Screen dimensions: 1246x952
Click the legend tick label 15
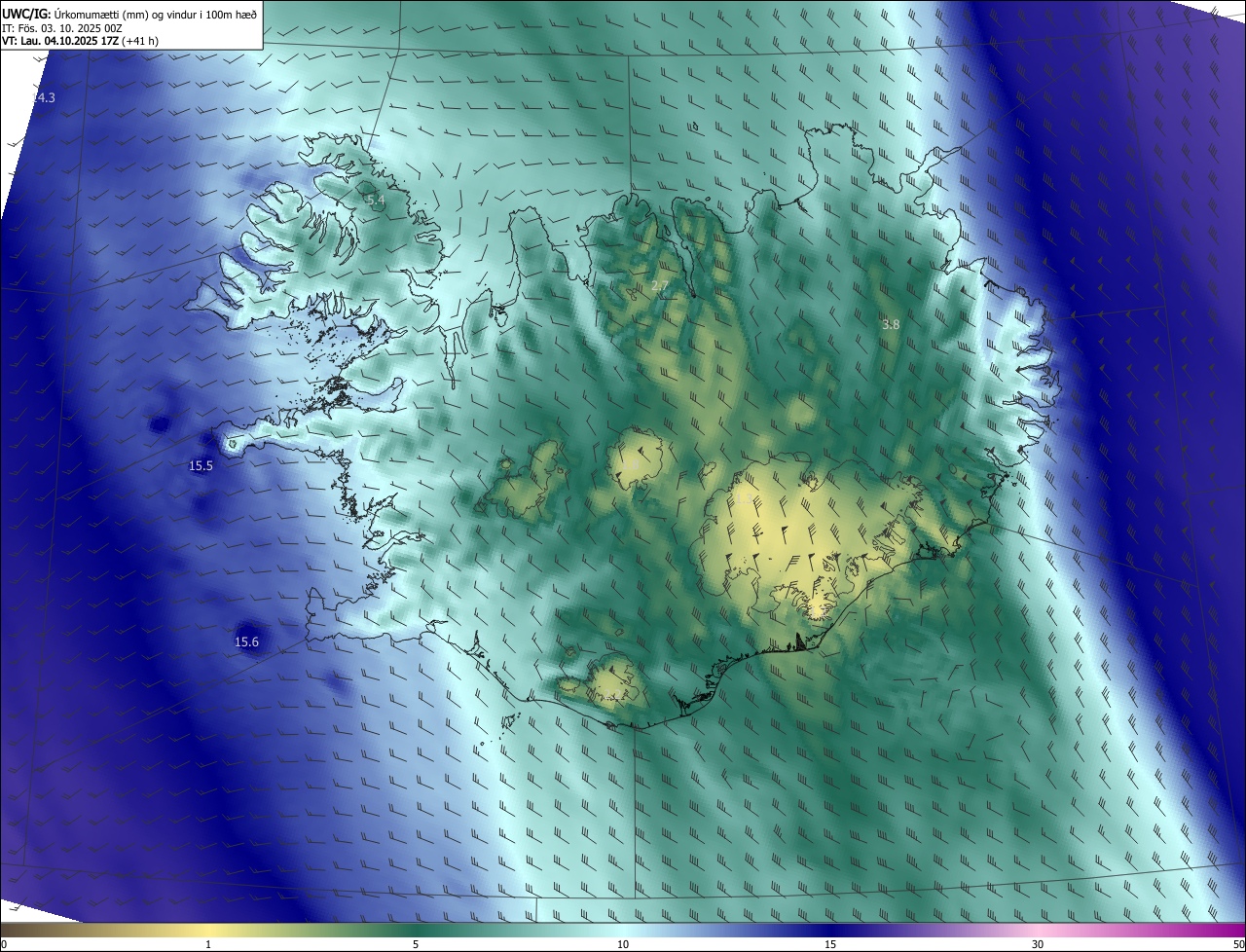tap(830, 945)
